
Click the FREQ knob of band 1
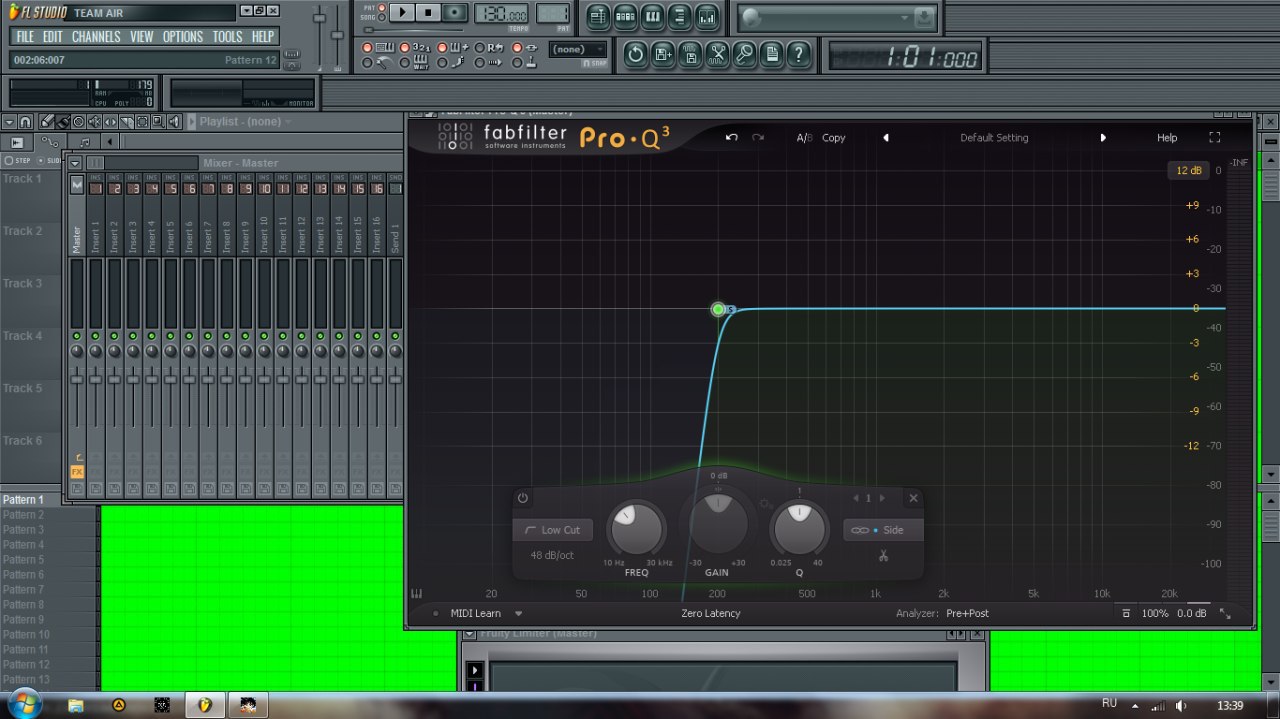pos(637,530)
